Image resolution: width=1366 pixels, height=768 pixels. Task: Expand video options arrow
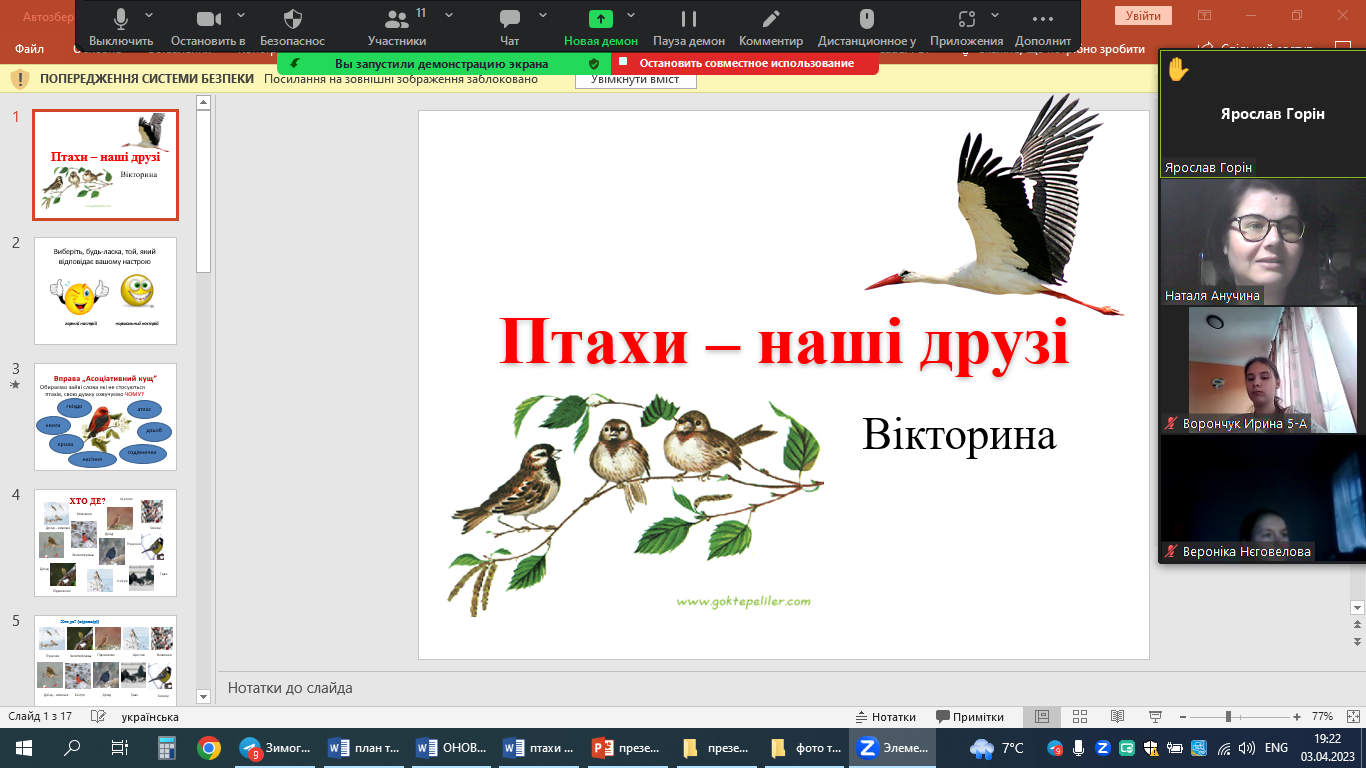tap(242, 15)
